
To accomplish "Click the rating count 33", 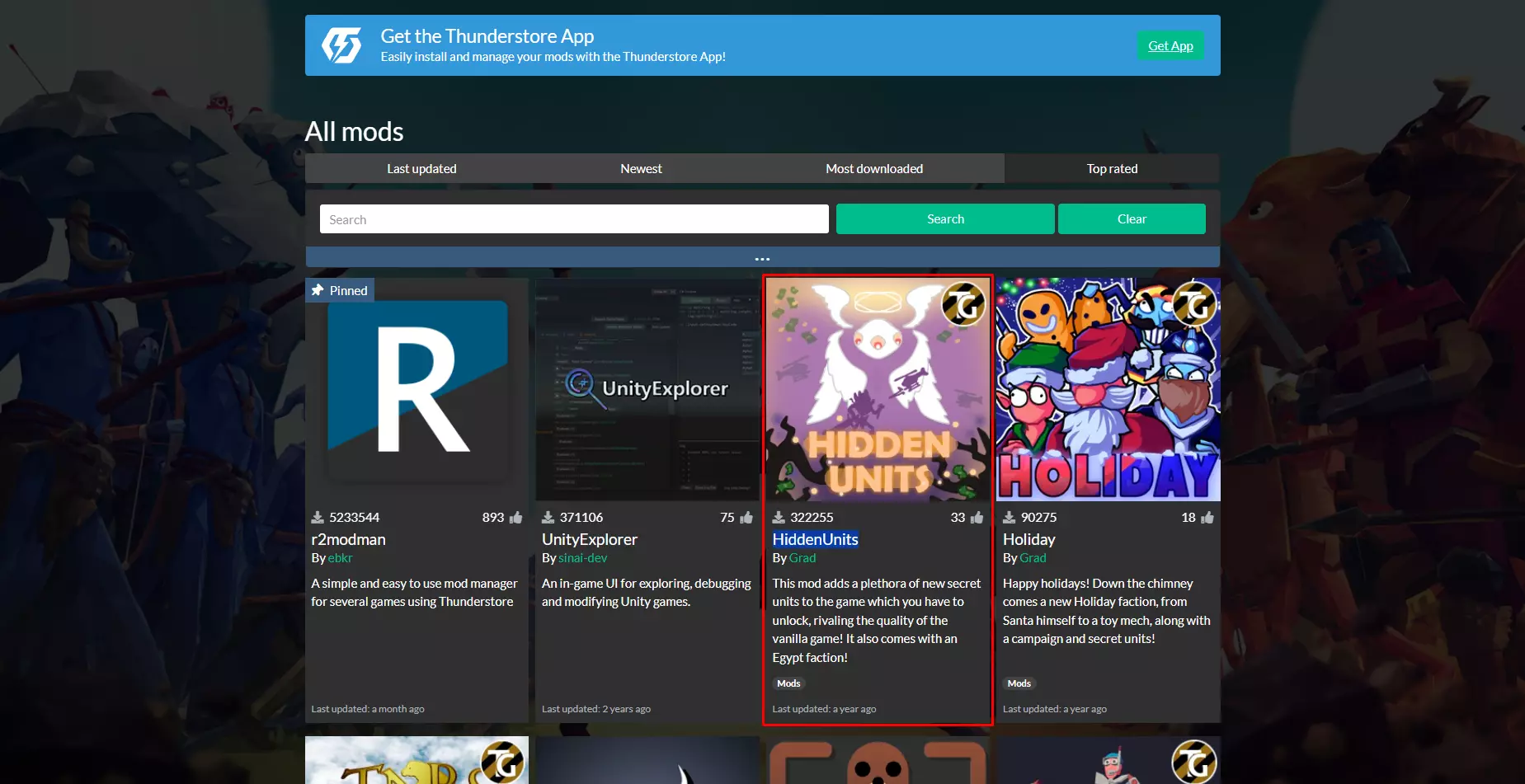I will [958, 518].
